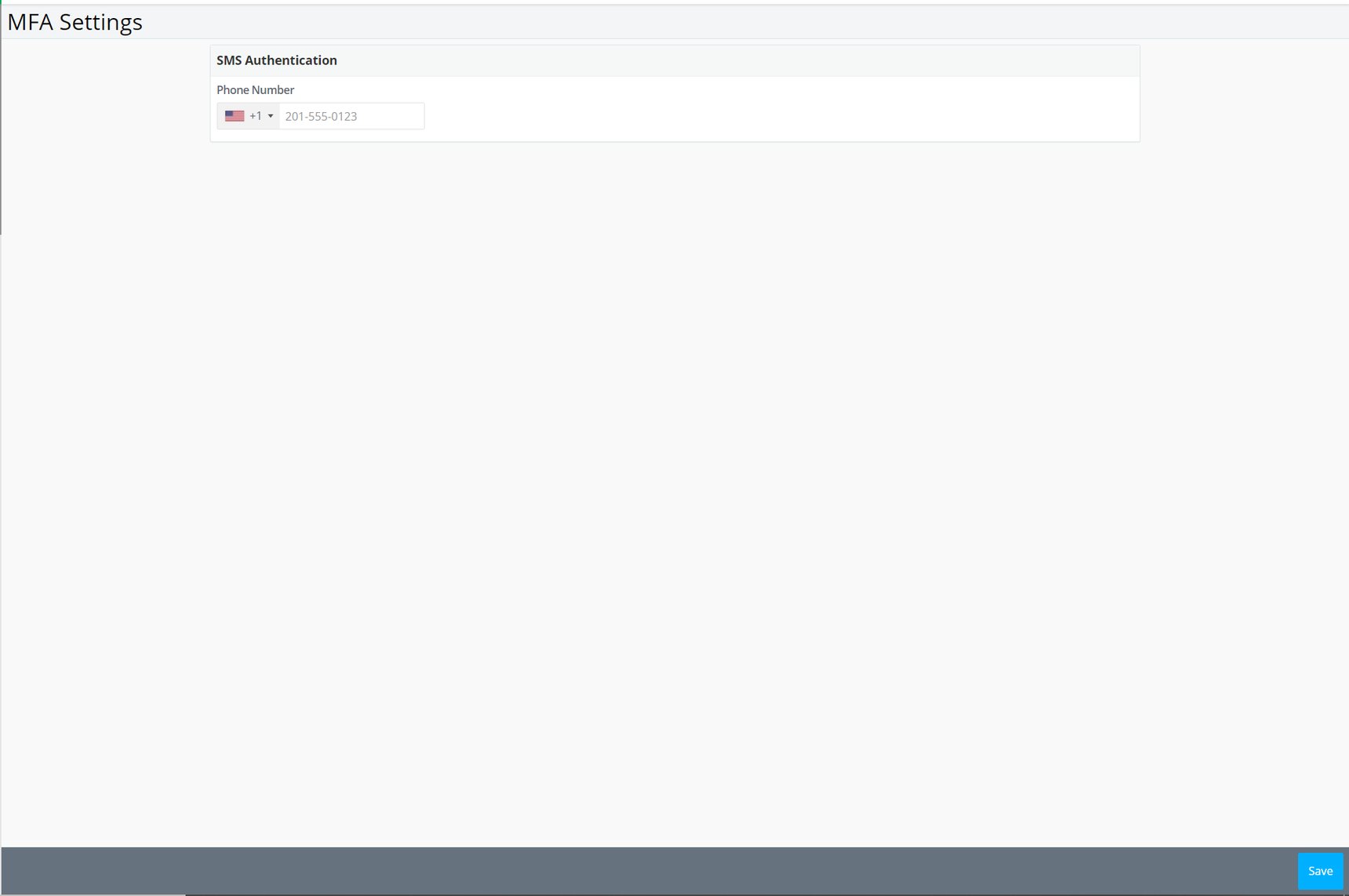Screen dimensions: 1349x896
Task: Click the Phone Number label
Action: (x=255, y=89)
